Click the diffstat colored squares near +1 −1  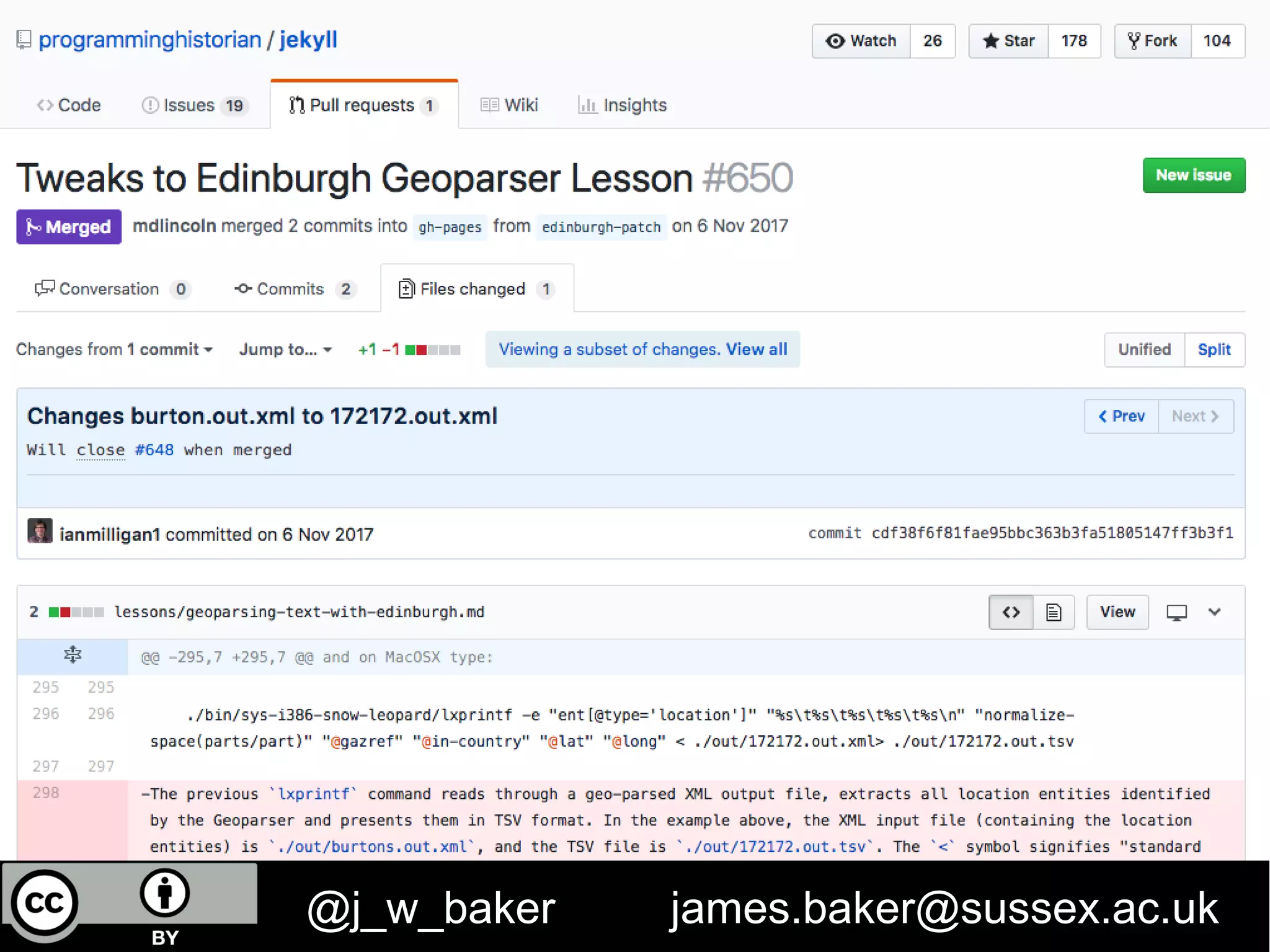coord(433,350)
